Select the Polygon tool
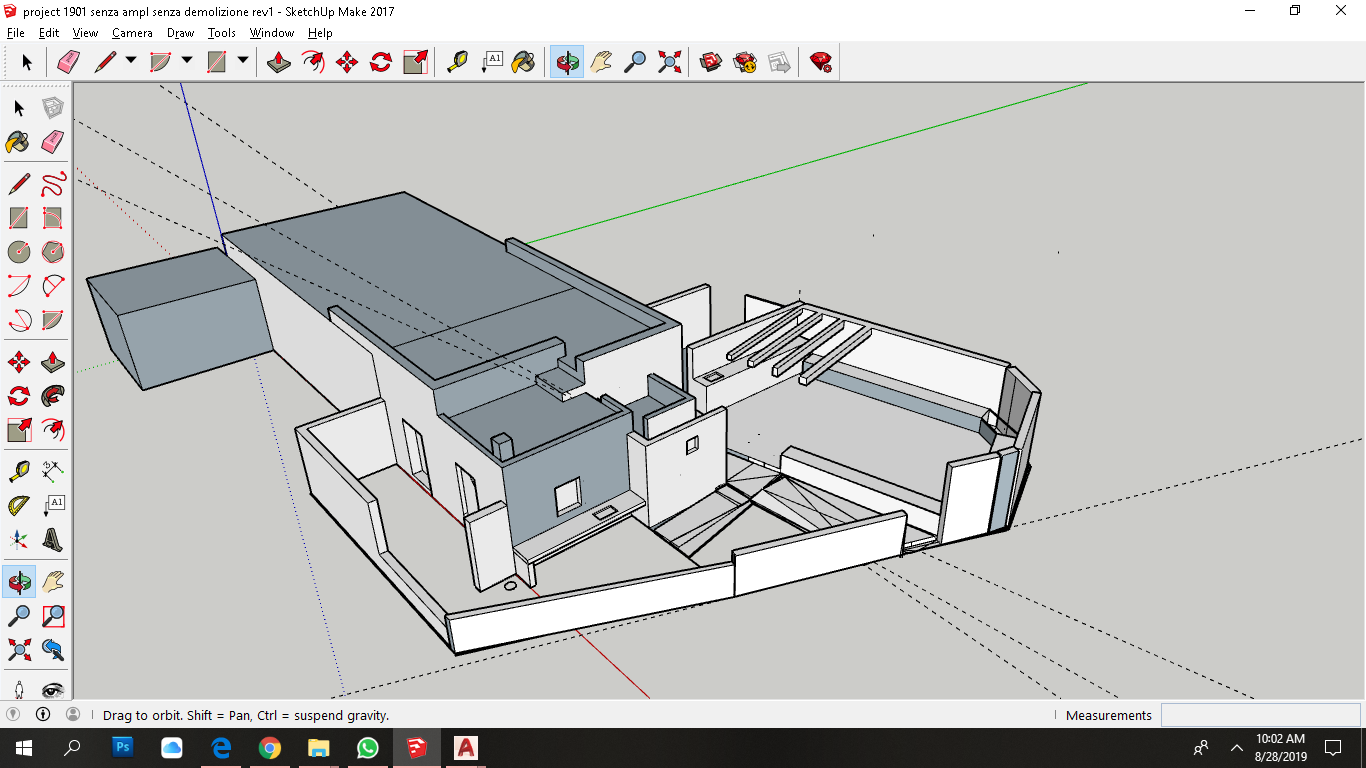 [x=53, y=251]
